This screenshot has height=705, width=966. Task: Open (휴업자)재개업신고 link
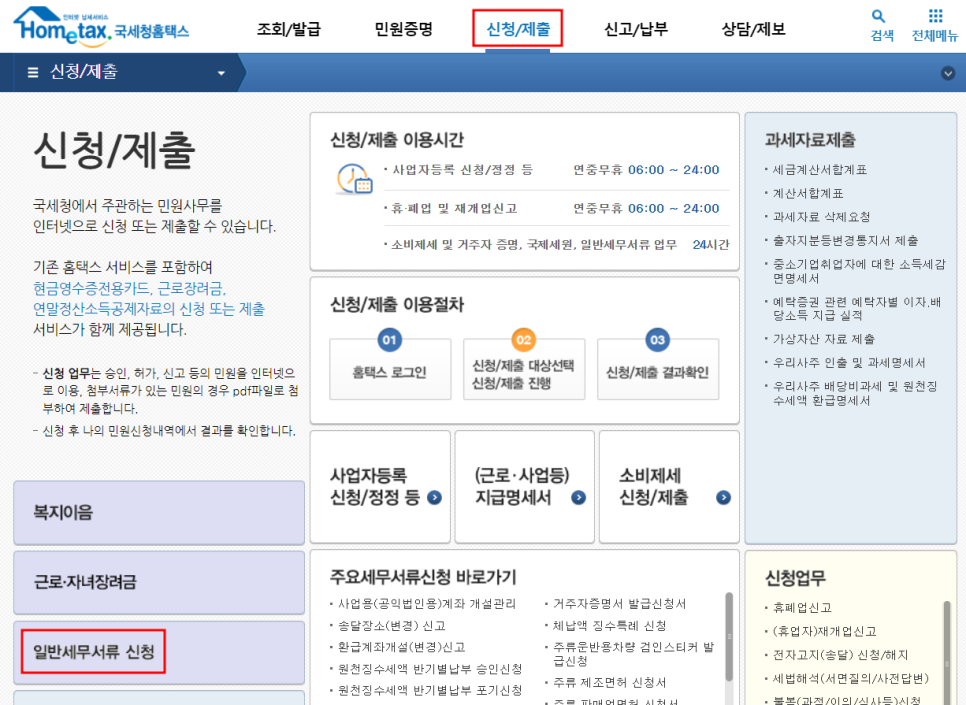pos(824,631)
